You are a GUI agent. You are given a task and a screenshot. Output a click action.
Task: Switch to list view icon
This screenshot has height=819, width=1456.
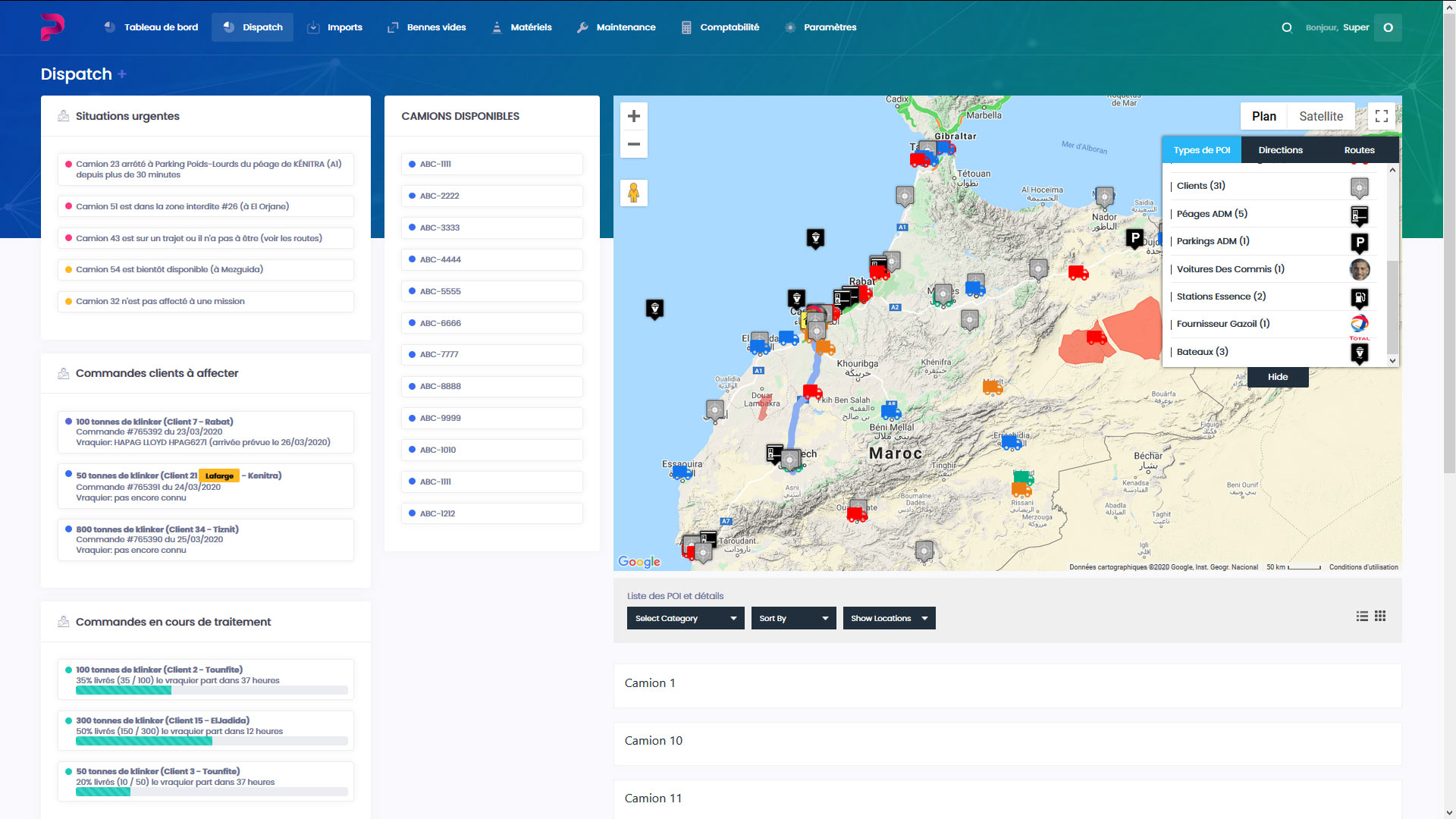coord(1362,617)
